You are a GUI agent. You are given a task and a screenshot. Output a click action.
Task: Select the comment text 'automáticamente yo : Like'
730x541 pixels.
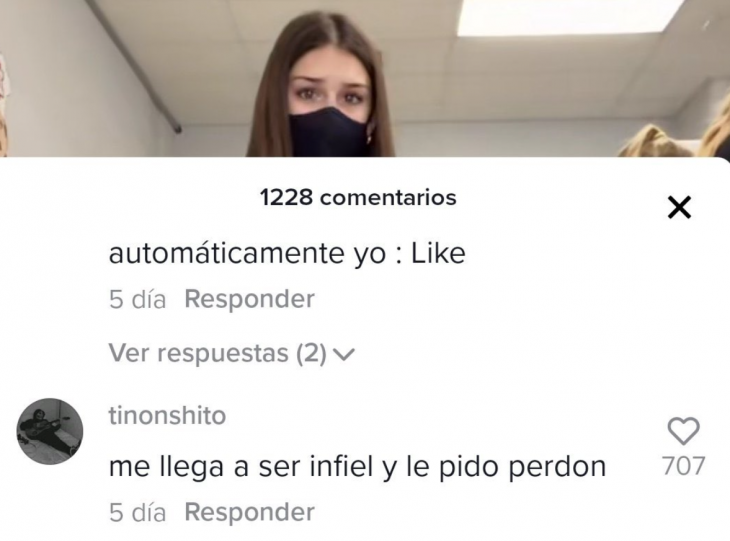click(x=287, y=254)
